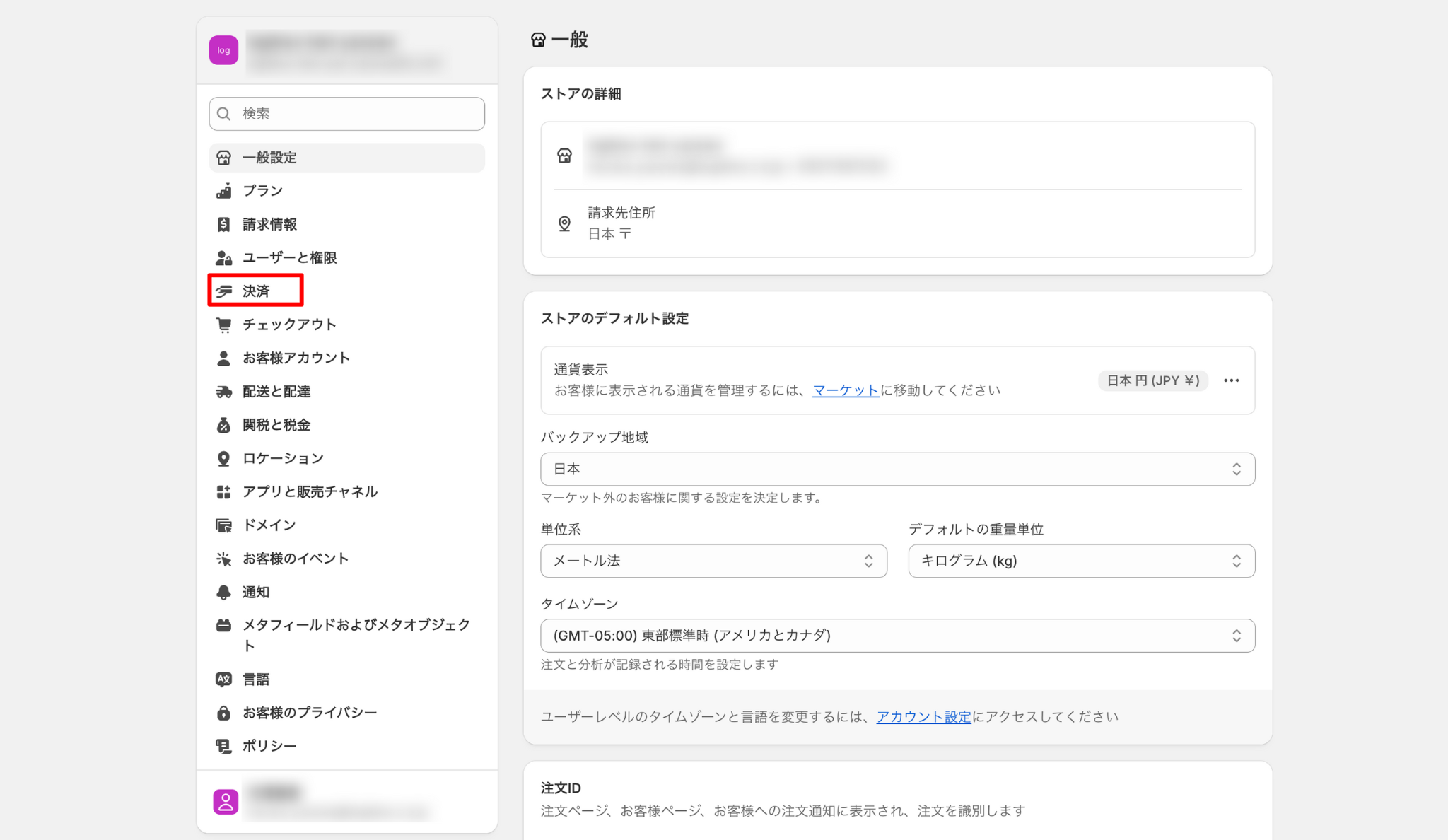Open ドメイン settings menu item
Image resolution: width=1448 pixels, height=840 pixels.
click(x=269, y=525)
